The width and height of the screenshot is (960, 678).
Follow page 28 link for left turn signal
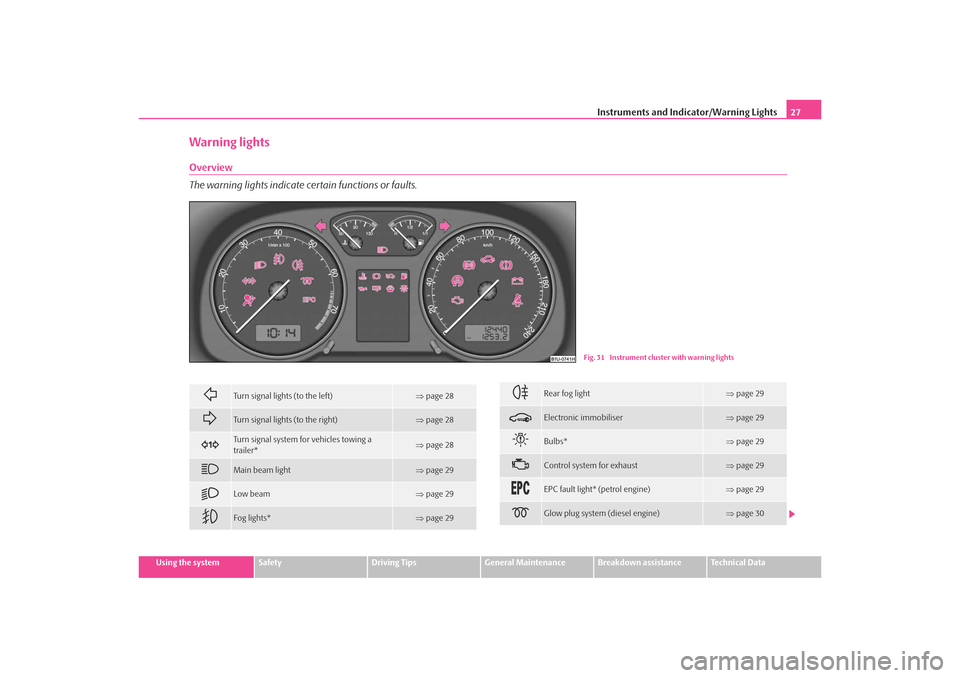pos(435,396)
